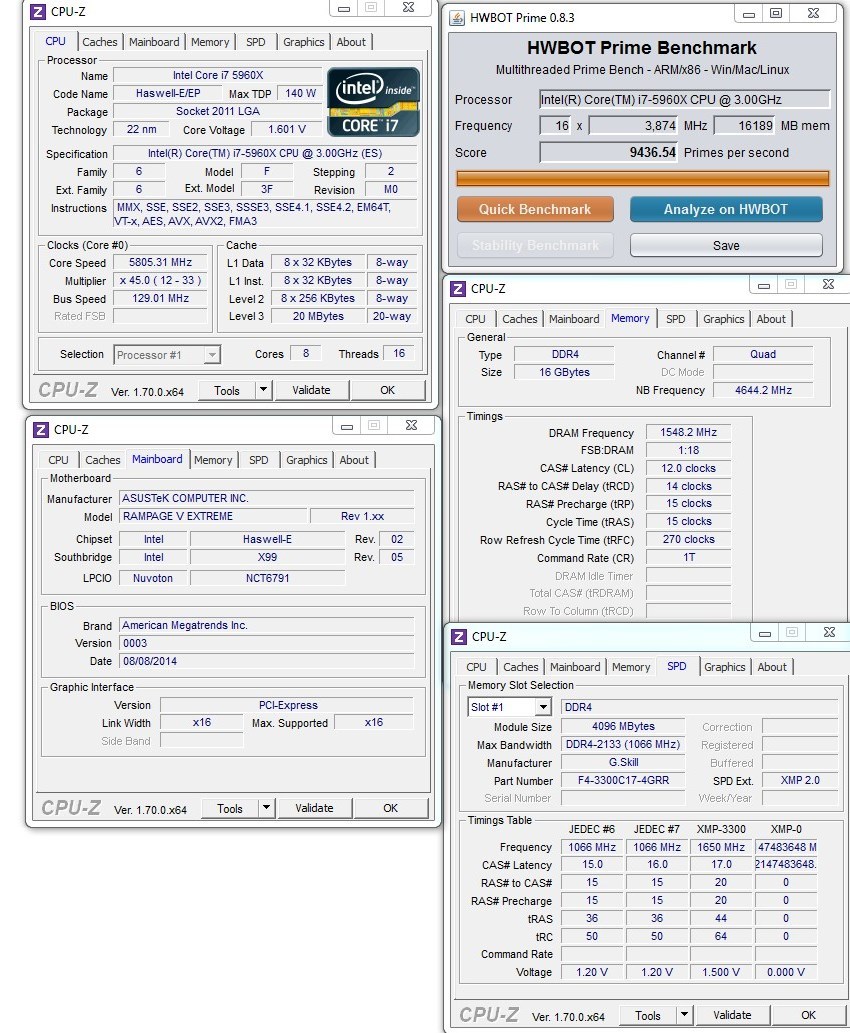The height and width of the screenshot is (1033, 850).
Task: Click the CPU-Z icon in the SPD window title bar
Action: 459,636
